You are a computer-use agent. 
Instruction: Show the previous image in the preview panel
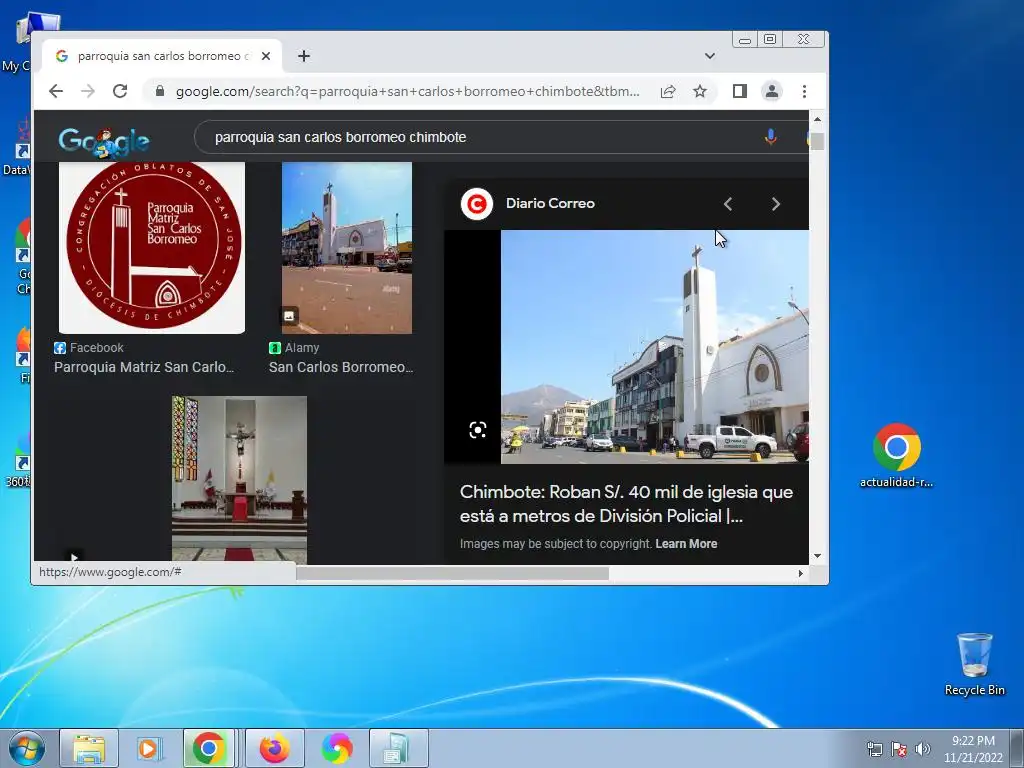click(x=728, y=204)
